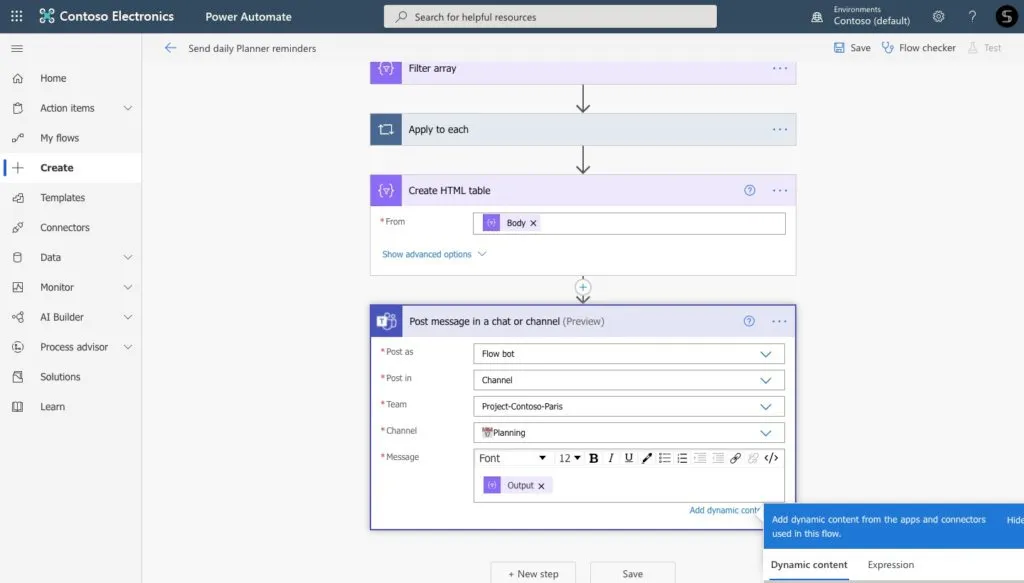1024x583 pixels.
Task: Open help for Create HTML table
Action: tap(750, 191)
